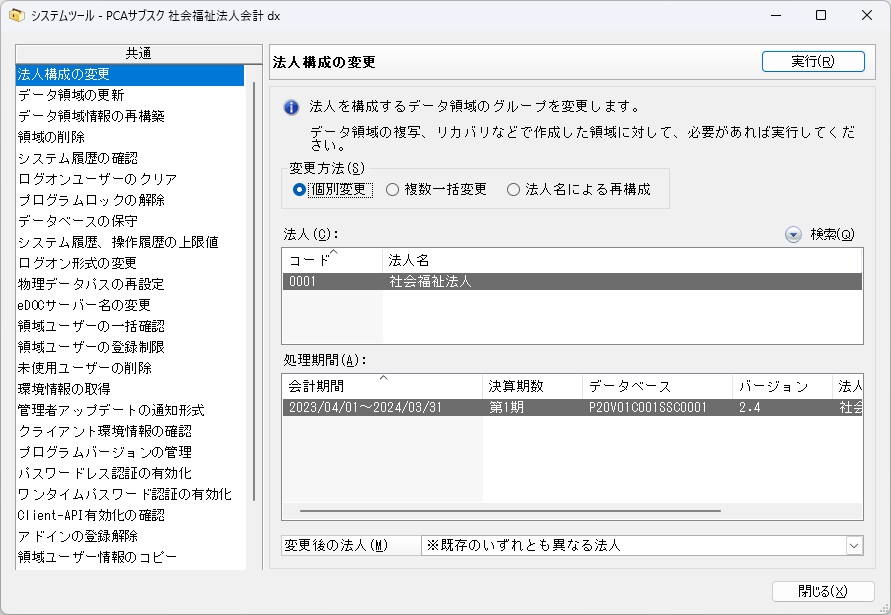
Task: Select the 個別変更 radio button
Action: 299,189
